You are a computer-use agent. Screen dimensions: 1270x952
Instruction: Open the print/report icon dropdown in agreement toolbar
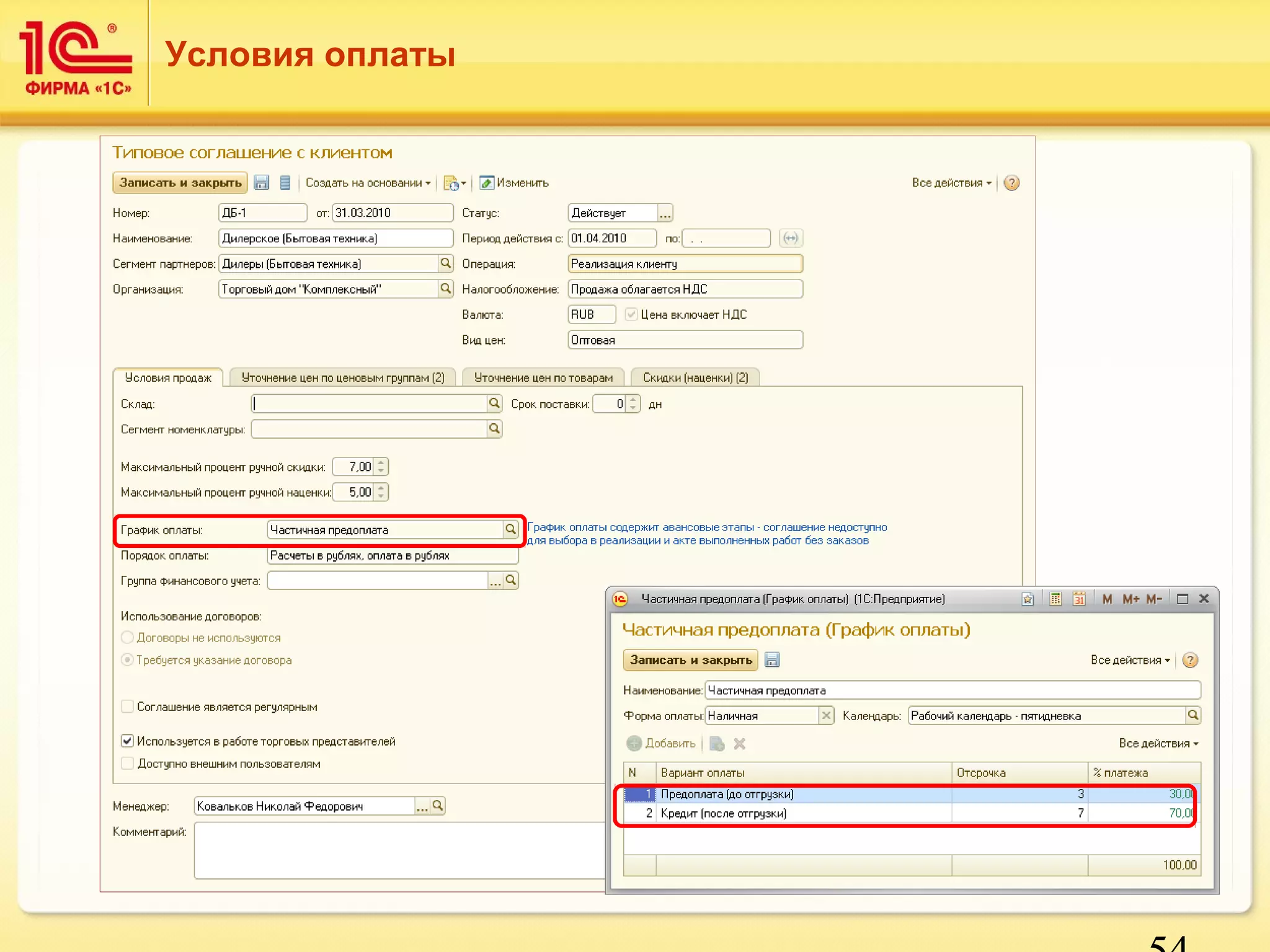tap(455, 183)
